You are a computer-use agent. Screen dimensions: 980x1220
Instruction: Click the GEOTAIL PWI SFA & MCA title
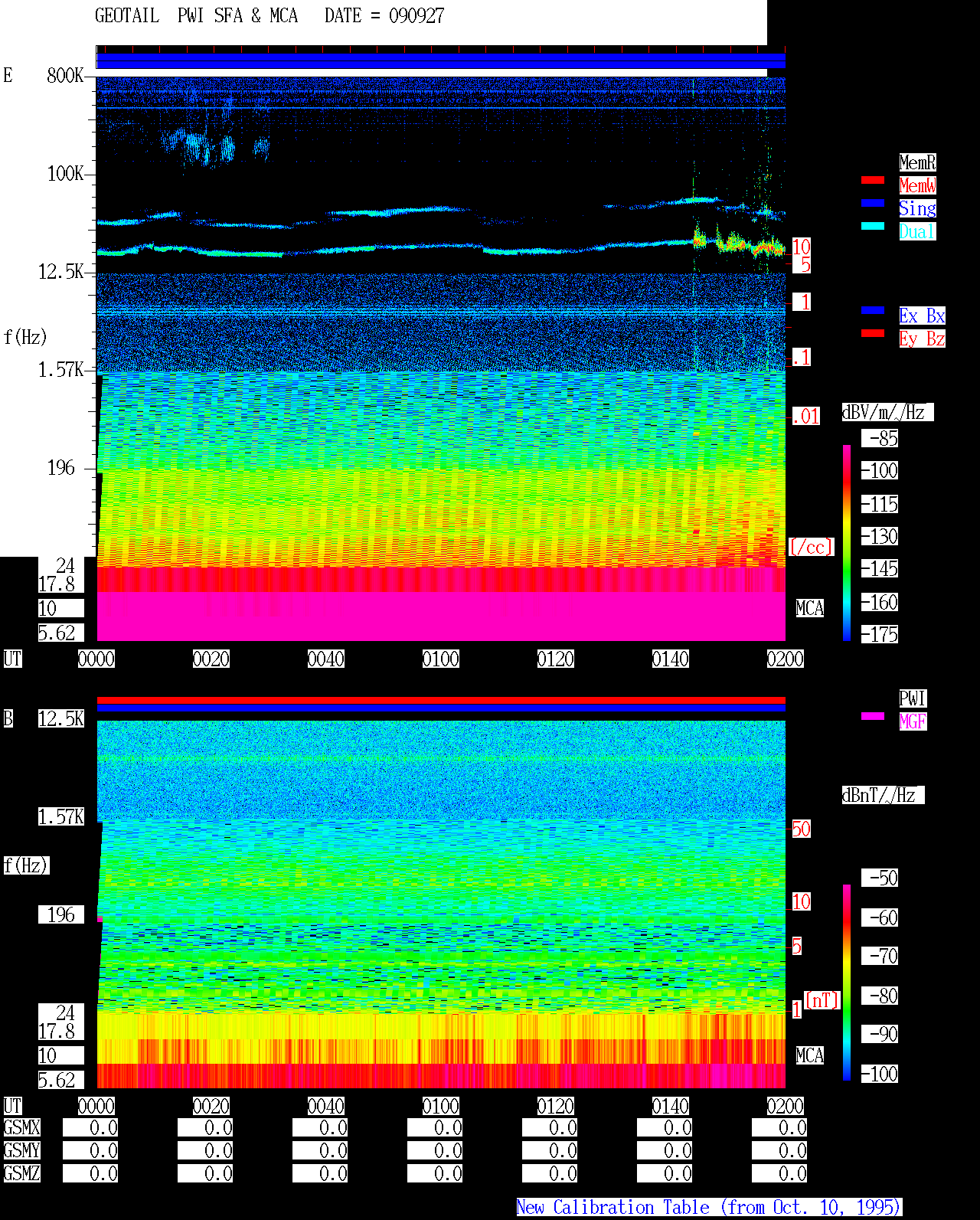(x=196, y=15)
